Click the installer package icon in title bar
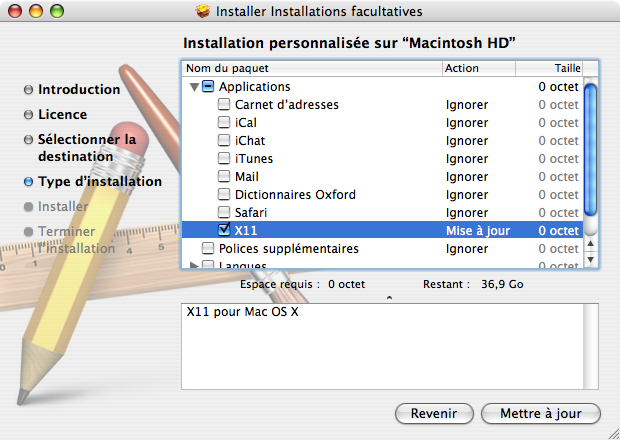Viewport: 620px width, 440px height. coord(202,11)
